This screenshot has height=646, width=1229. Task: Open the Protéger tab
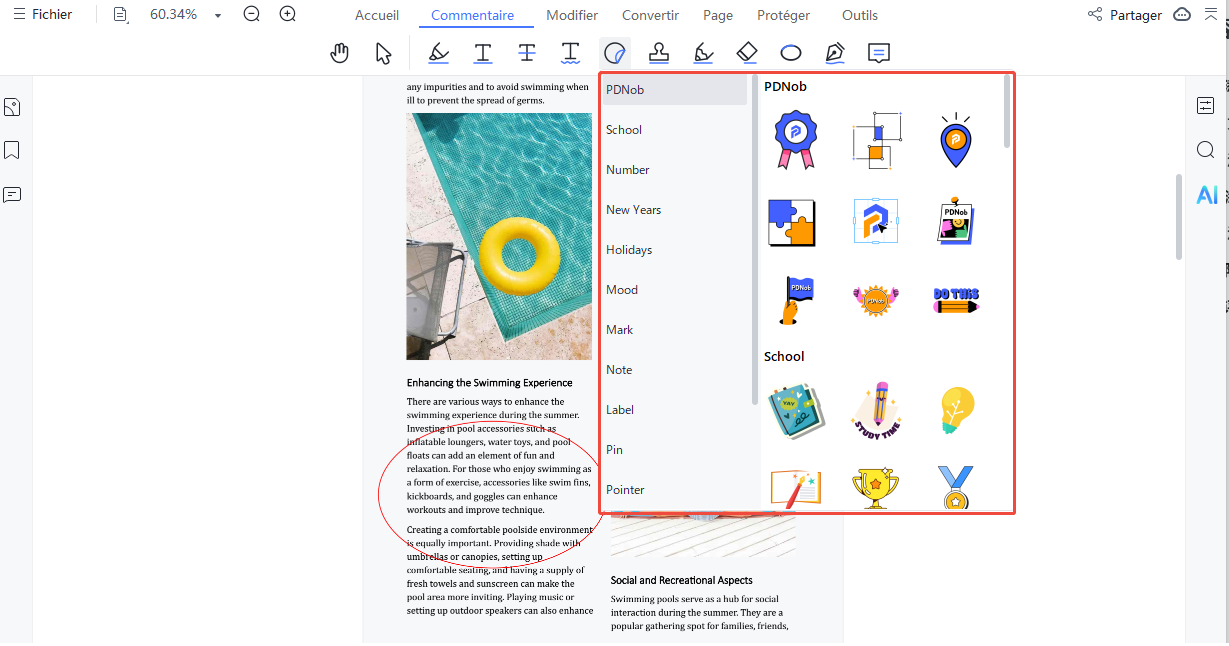[x=784, y=15]
